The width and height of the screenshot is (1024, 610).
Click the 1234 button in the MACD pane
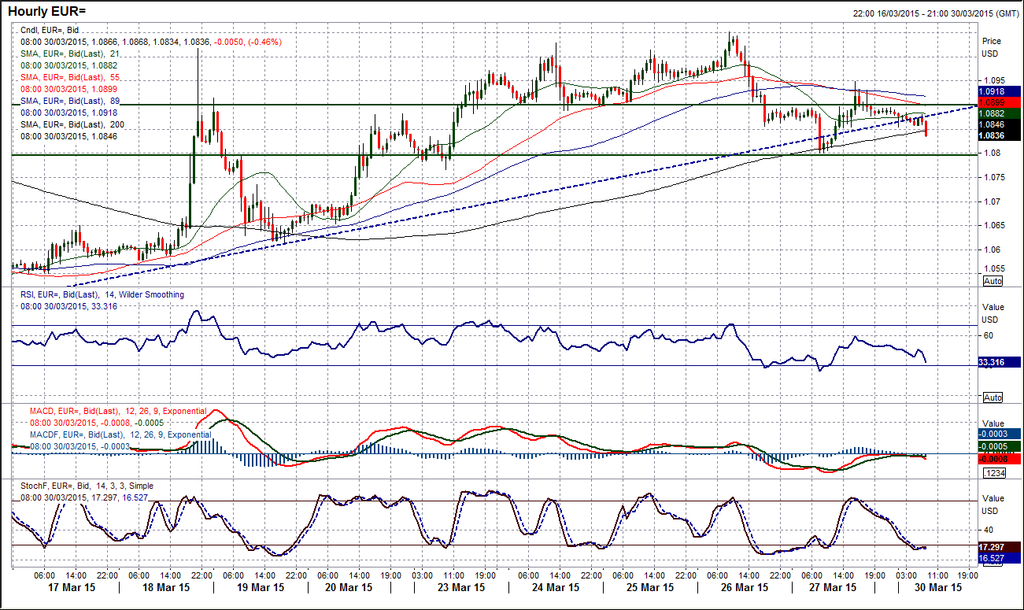click(x=995, y=473)
